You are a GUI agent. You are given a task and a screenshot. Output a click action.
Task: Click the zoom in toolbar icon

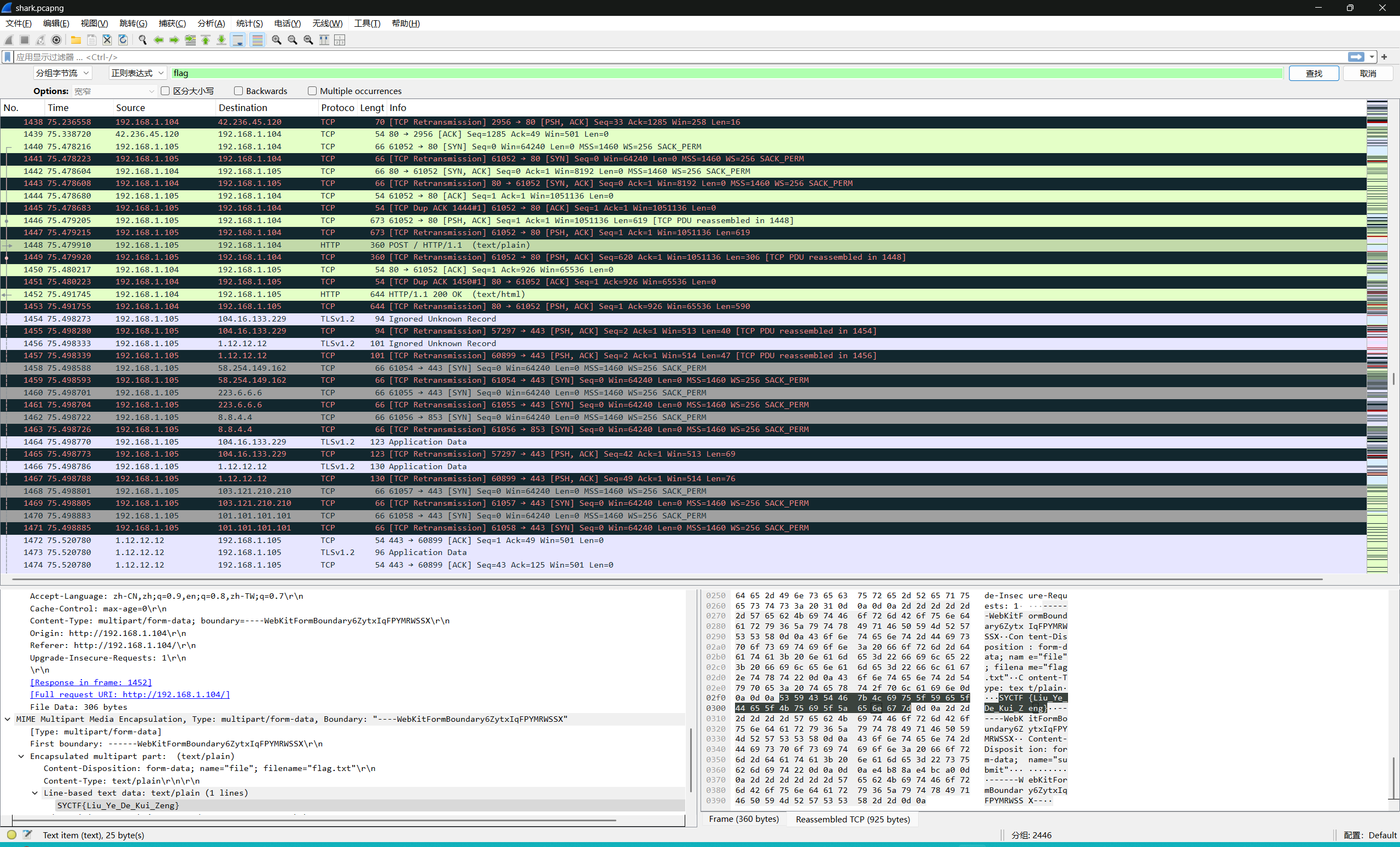(x=277, y=40)
